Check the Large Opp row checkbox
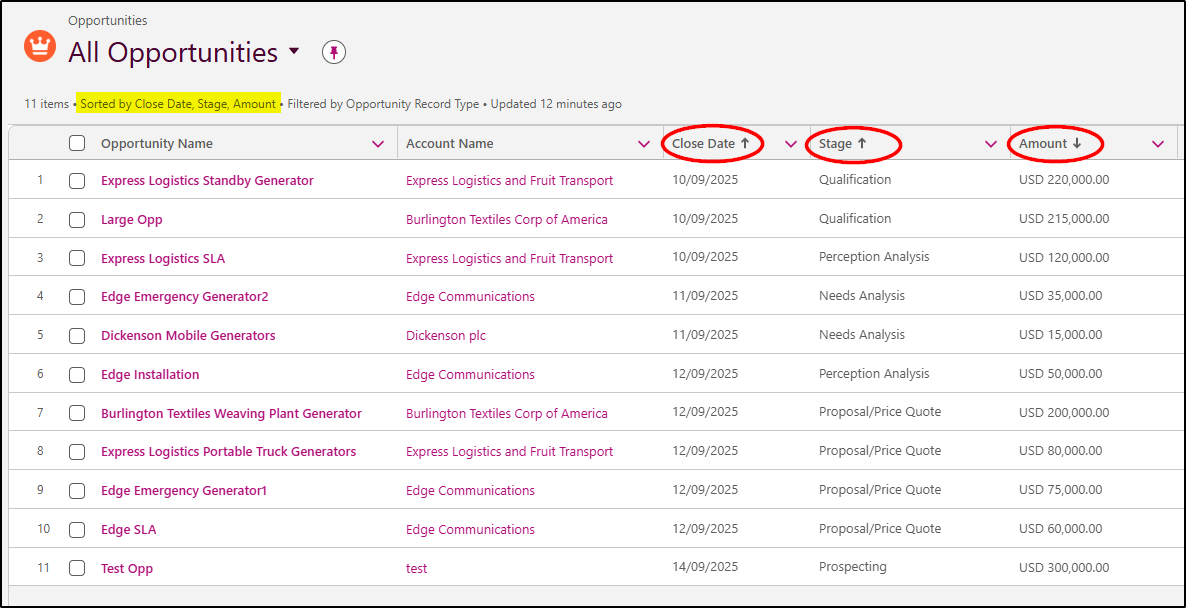Viewport: 1186px width, 608px height. pos(77,220)
